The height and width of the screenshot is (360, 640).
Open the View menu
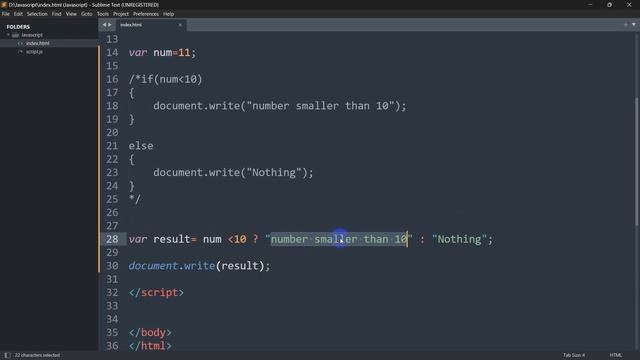click(71, 14)
